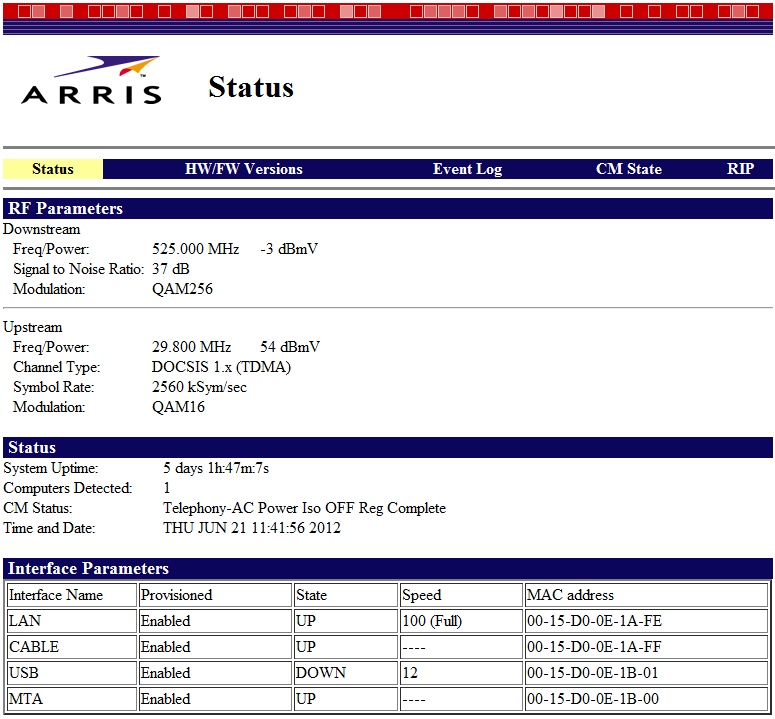
Task: Click the USB speed value 12
Action: pos(461,673)
